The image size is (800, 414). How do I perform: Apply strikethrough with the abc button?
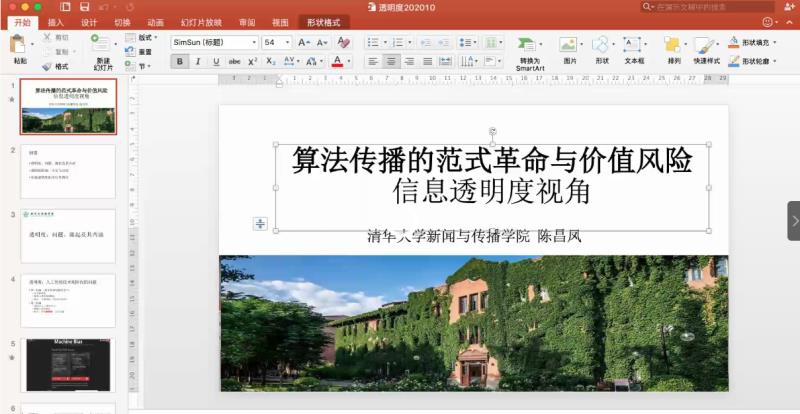(x=234, y=62)
